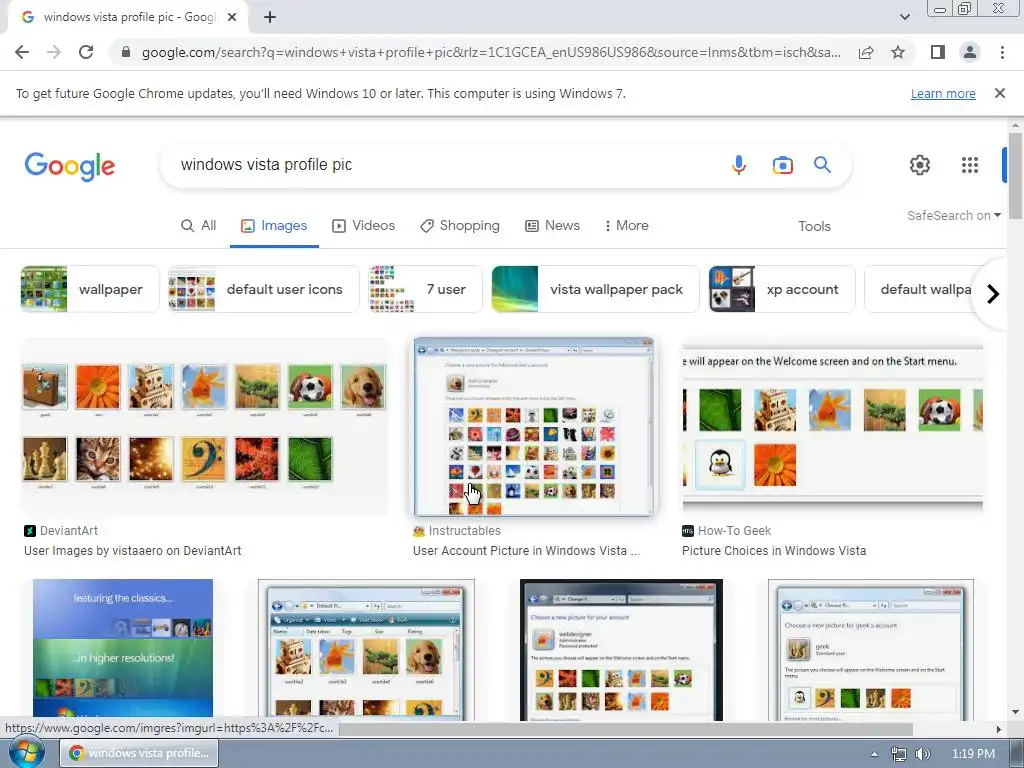Select Chrome window in the taskbar

tap(139, 753)
